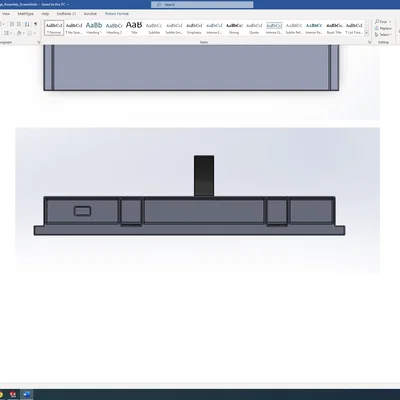Select the top CAD view image

click(x=197, y=82)
